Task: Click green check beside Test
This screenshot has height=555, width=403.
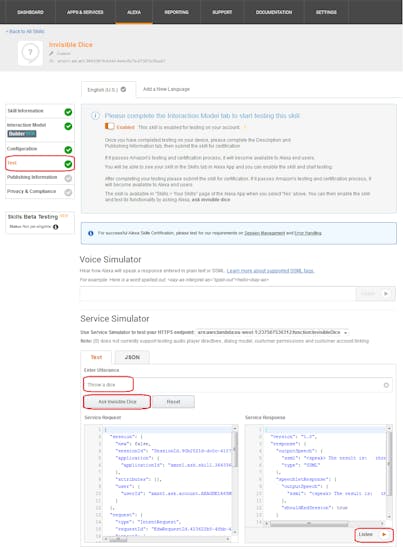Action: pos(68,164)
